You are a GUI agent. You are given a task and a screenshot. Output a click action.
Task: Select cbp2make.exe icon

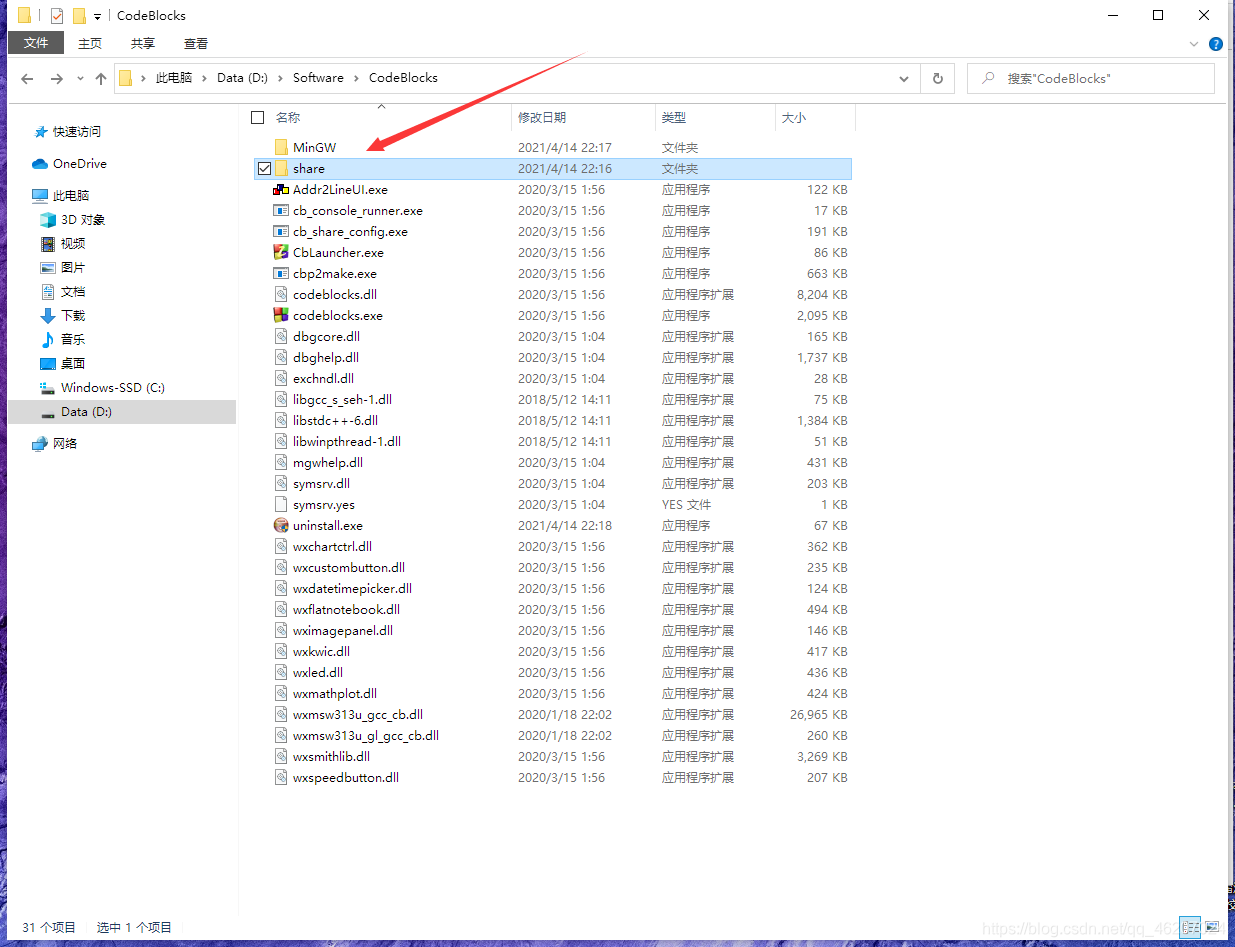click(281, 274)
